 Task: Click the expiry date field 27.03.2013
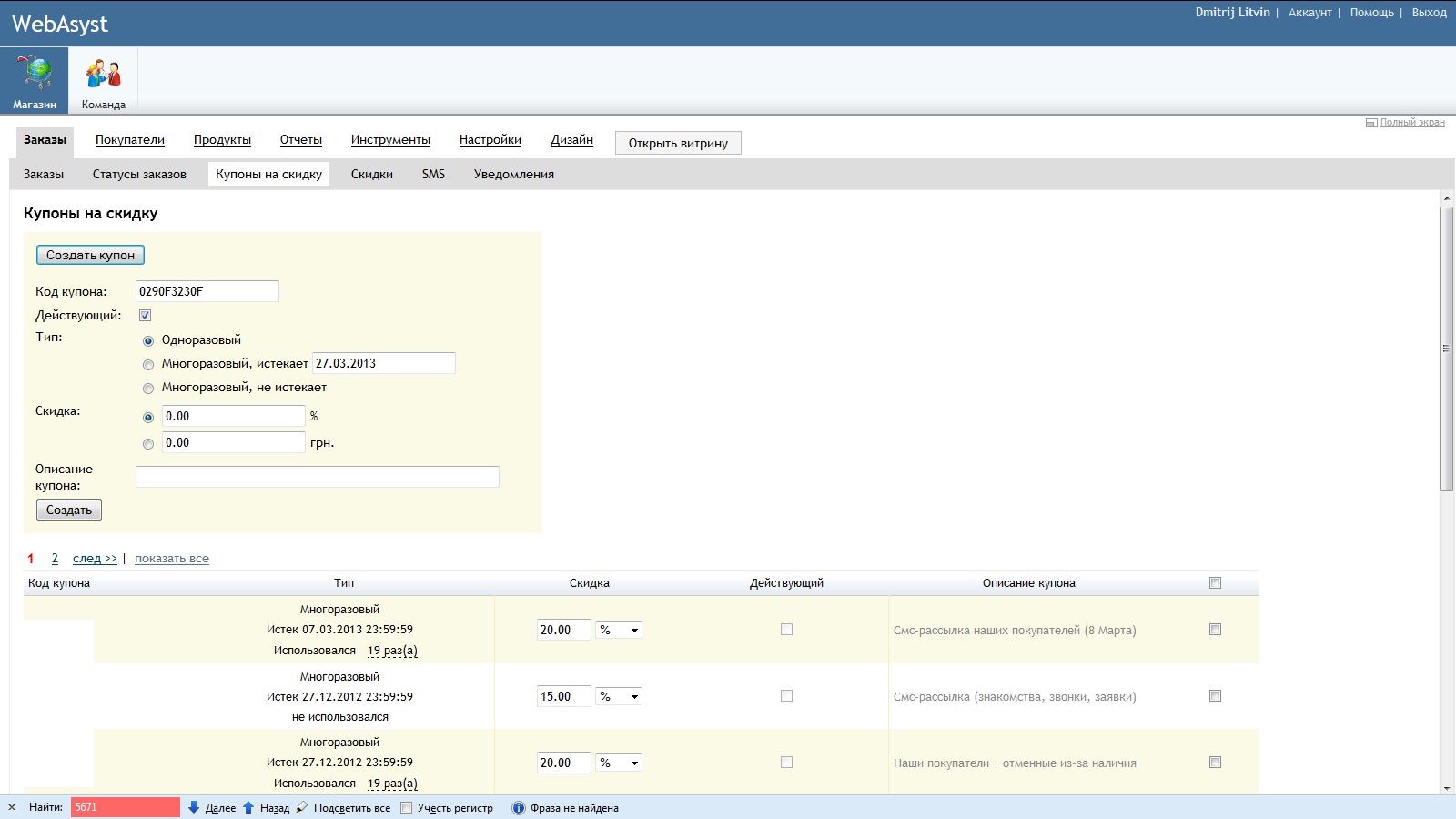384,363
